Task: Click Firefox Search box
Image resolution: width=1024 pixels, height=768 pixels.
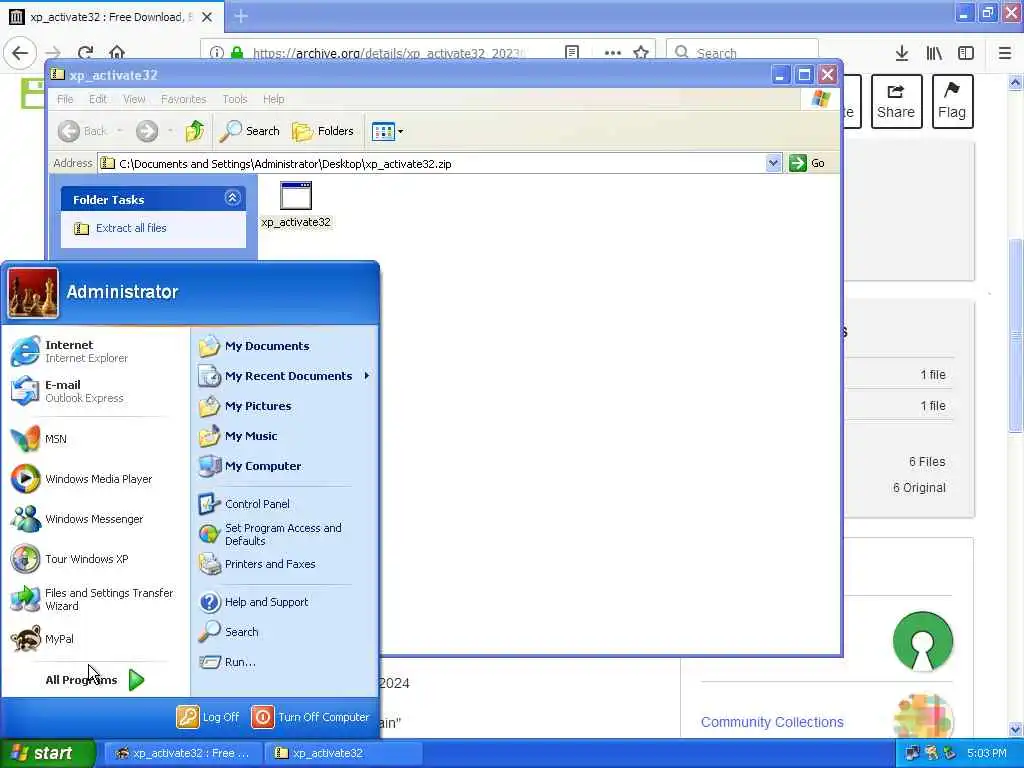Action: (x=742, y=53)
